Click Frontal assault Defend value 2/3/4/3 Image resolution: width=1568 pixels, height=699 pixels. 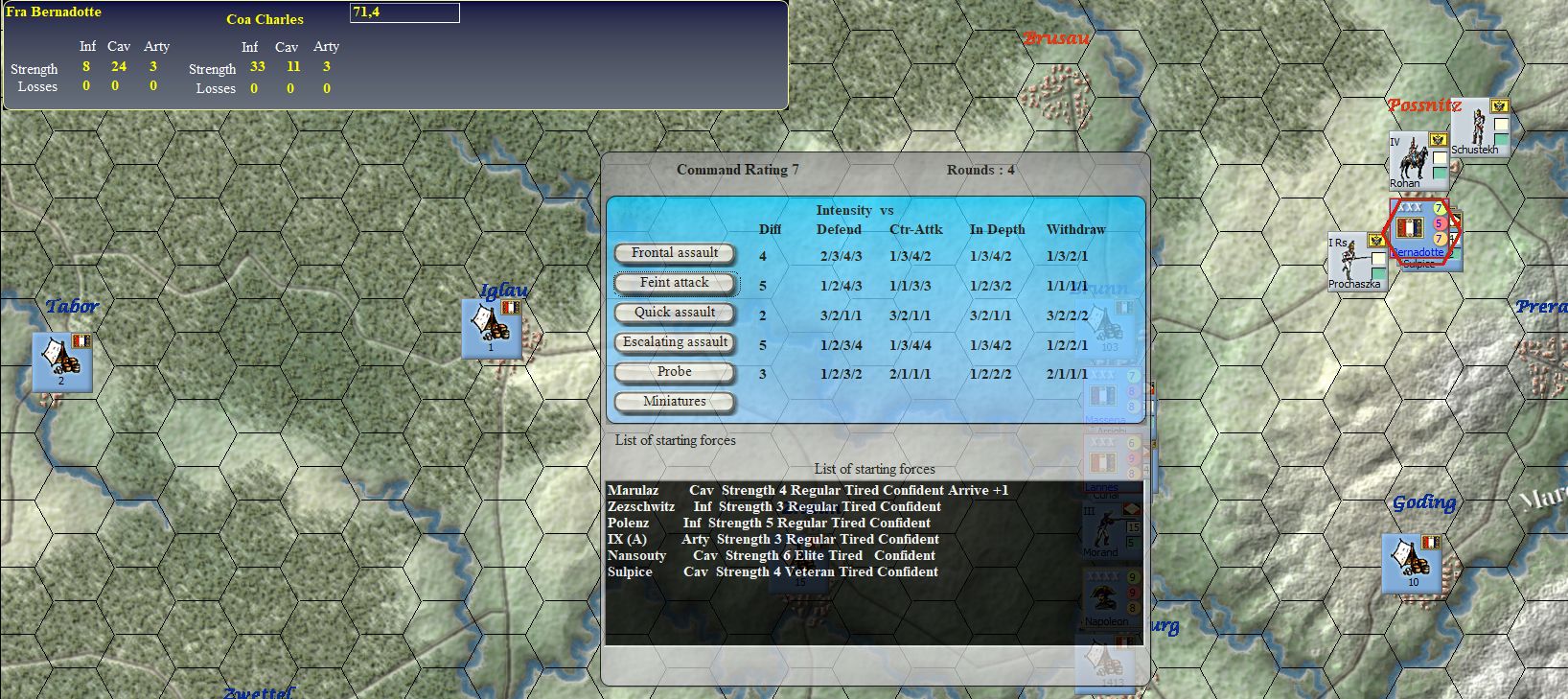[841, 257]
